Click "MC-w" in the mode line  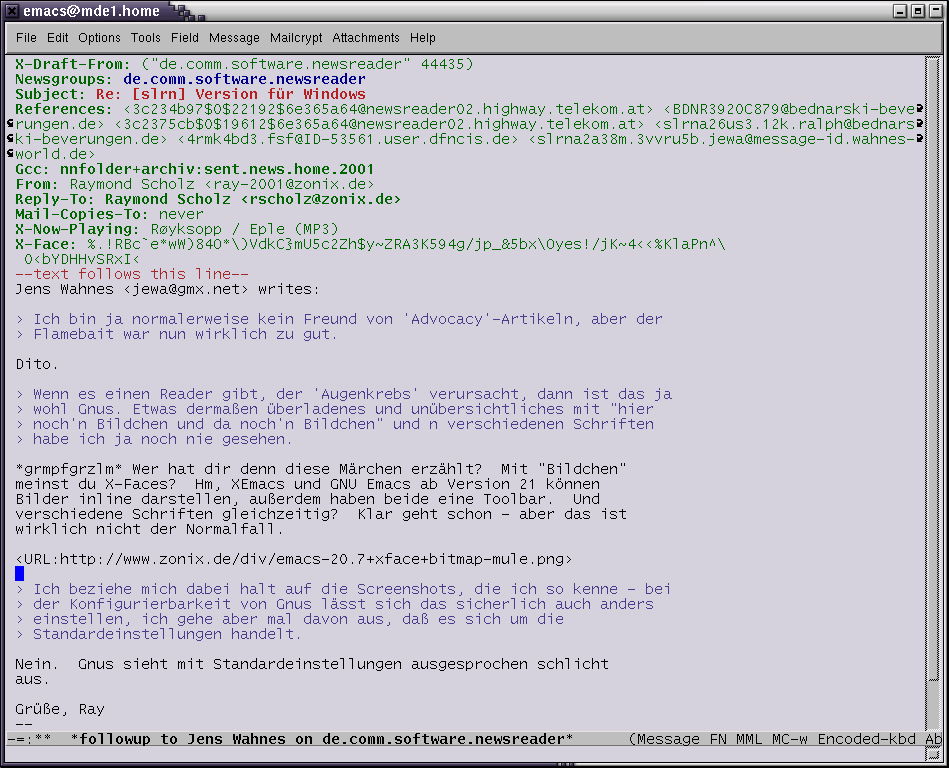pyautogui.click(x=790, y=740)
